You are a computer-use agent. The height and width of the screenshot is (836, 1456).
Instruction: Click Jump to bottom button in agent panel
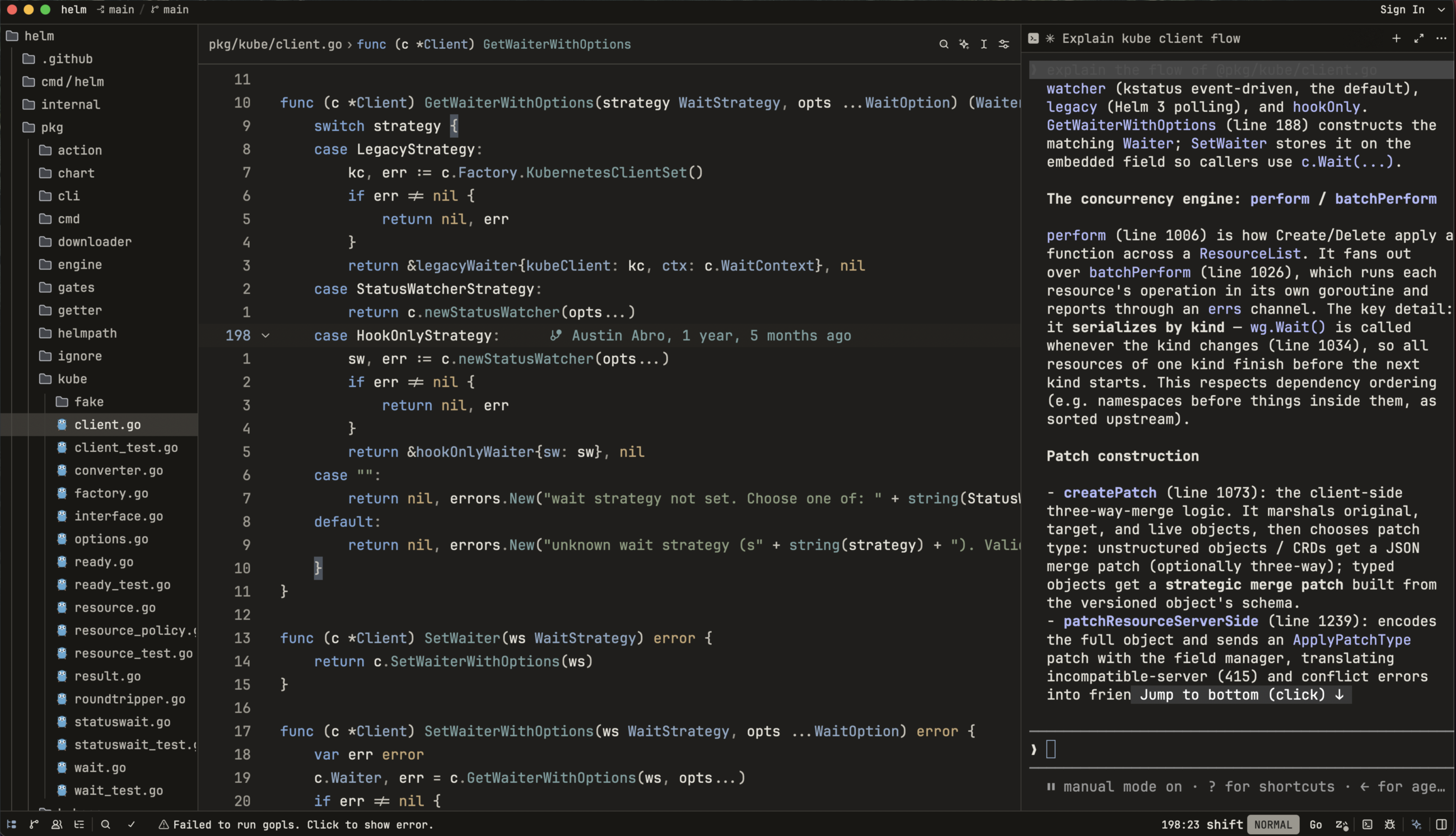(1242, 695)
